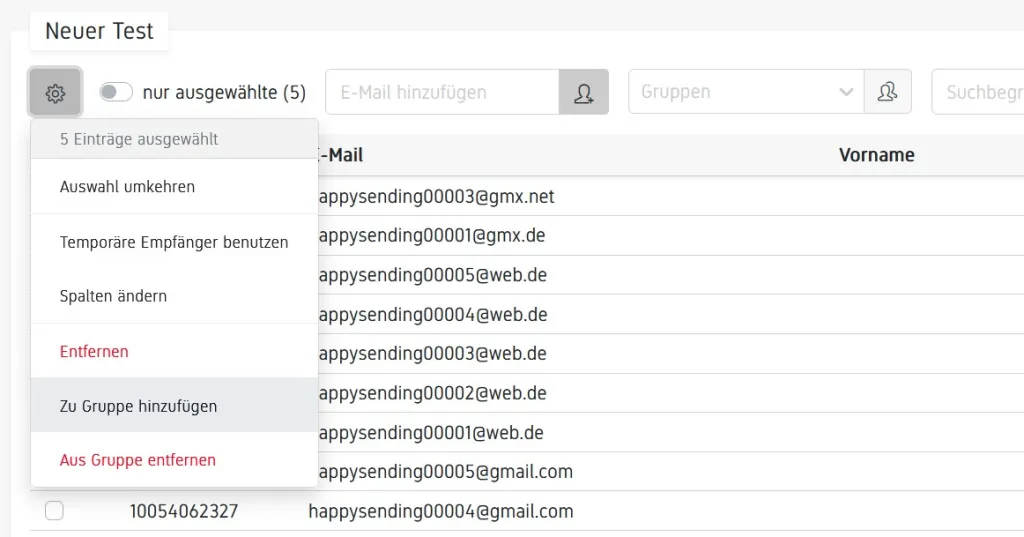Open the 'Neuer Test' tab
The width and height of the screenshot is (1024, 537).
(99, 31)
